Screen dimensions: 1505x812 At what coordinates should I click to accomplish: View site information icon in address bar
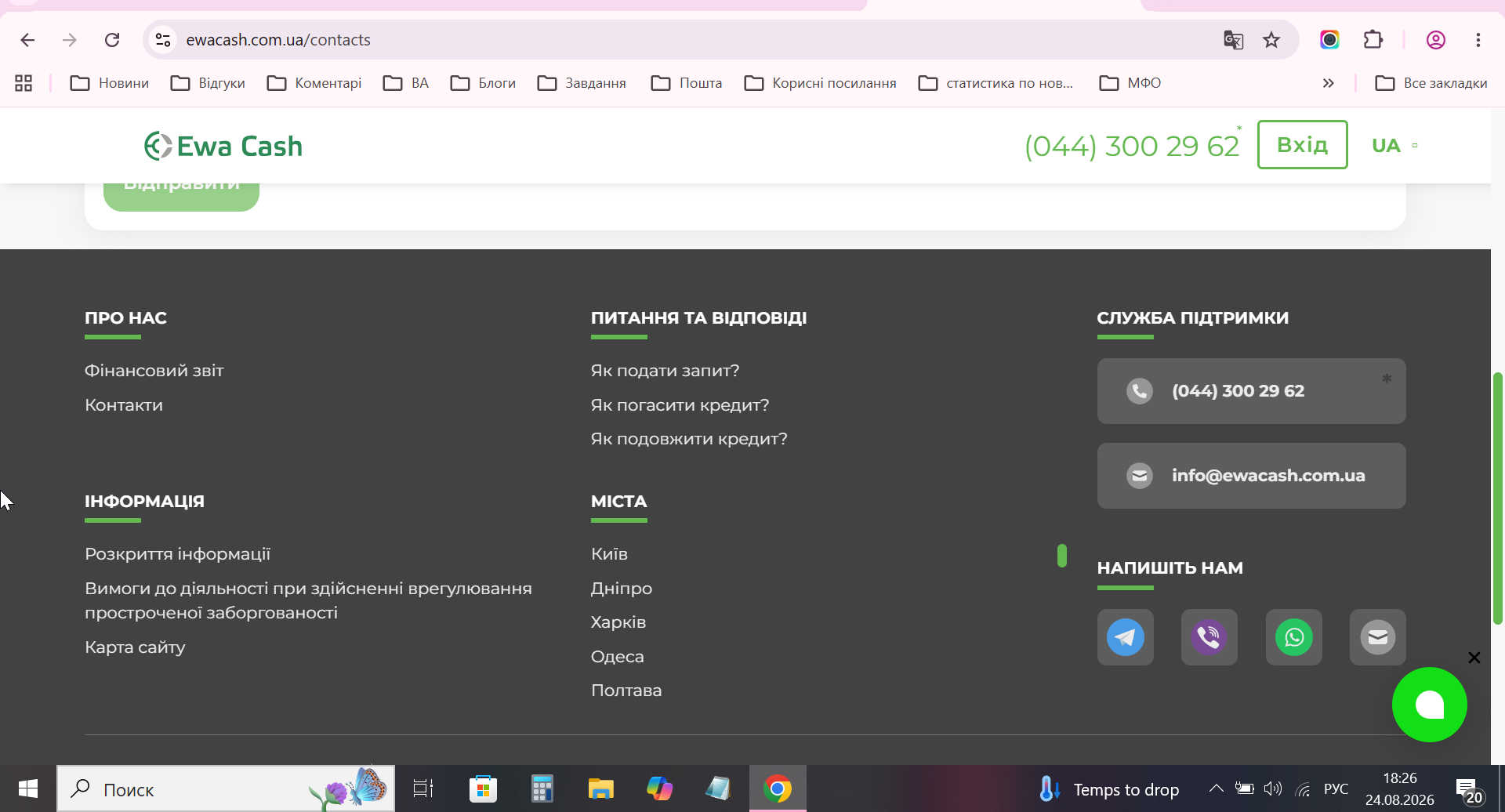163,40
